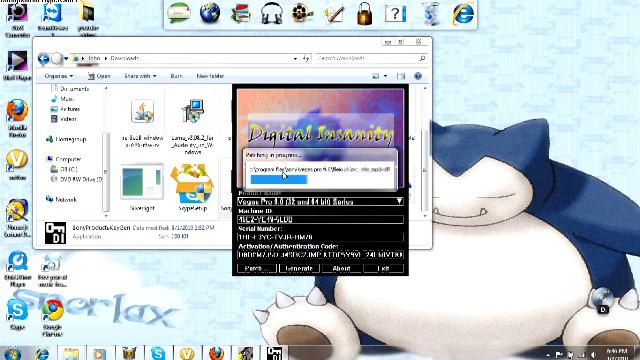The image size is (640, 360).
Task: Click the Downloads segment in the address path
Action: point(124,58)
